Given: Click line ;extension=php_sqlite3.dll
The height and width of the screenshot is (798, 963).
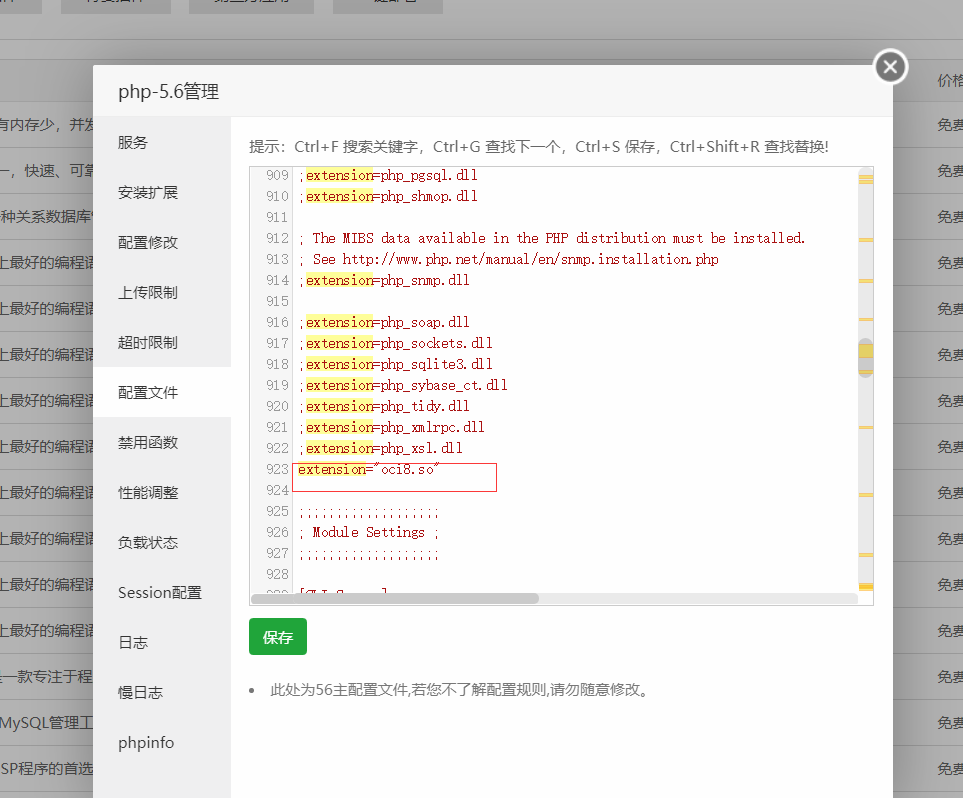Looking at the screenshot, I should click(396, 364).
